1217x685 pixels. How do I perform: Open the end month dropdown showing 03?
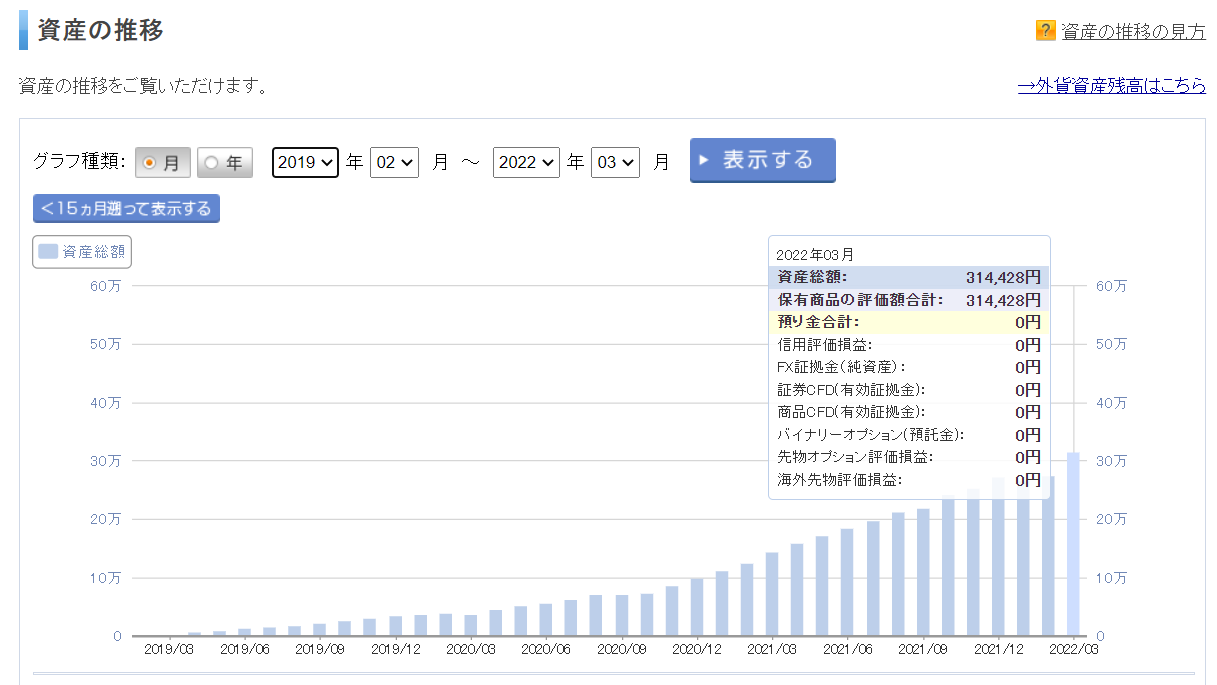pyautogui.click(x=615, y=162)
